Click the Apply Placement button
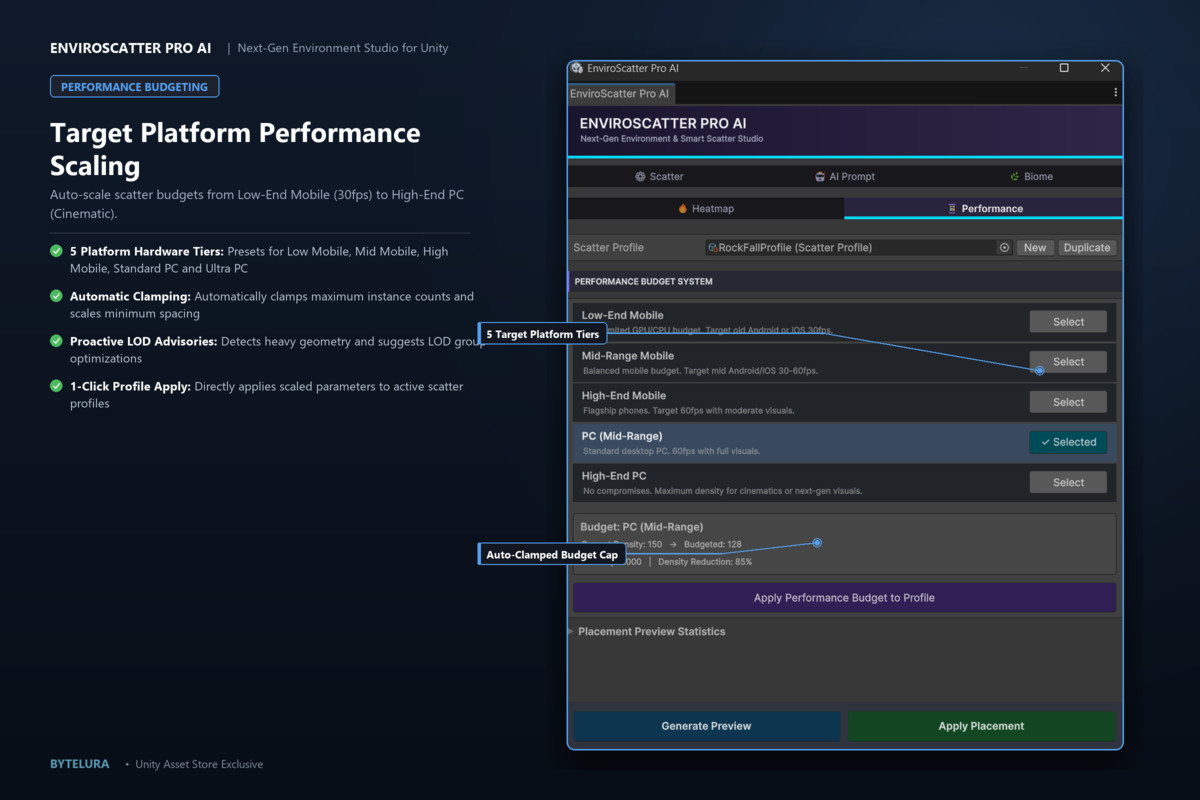This screenshot has height=800, width=1200. point(981,726)
